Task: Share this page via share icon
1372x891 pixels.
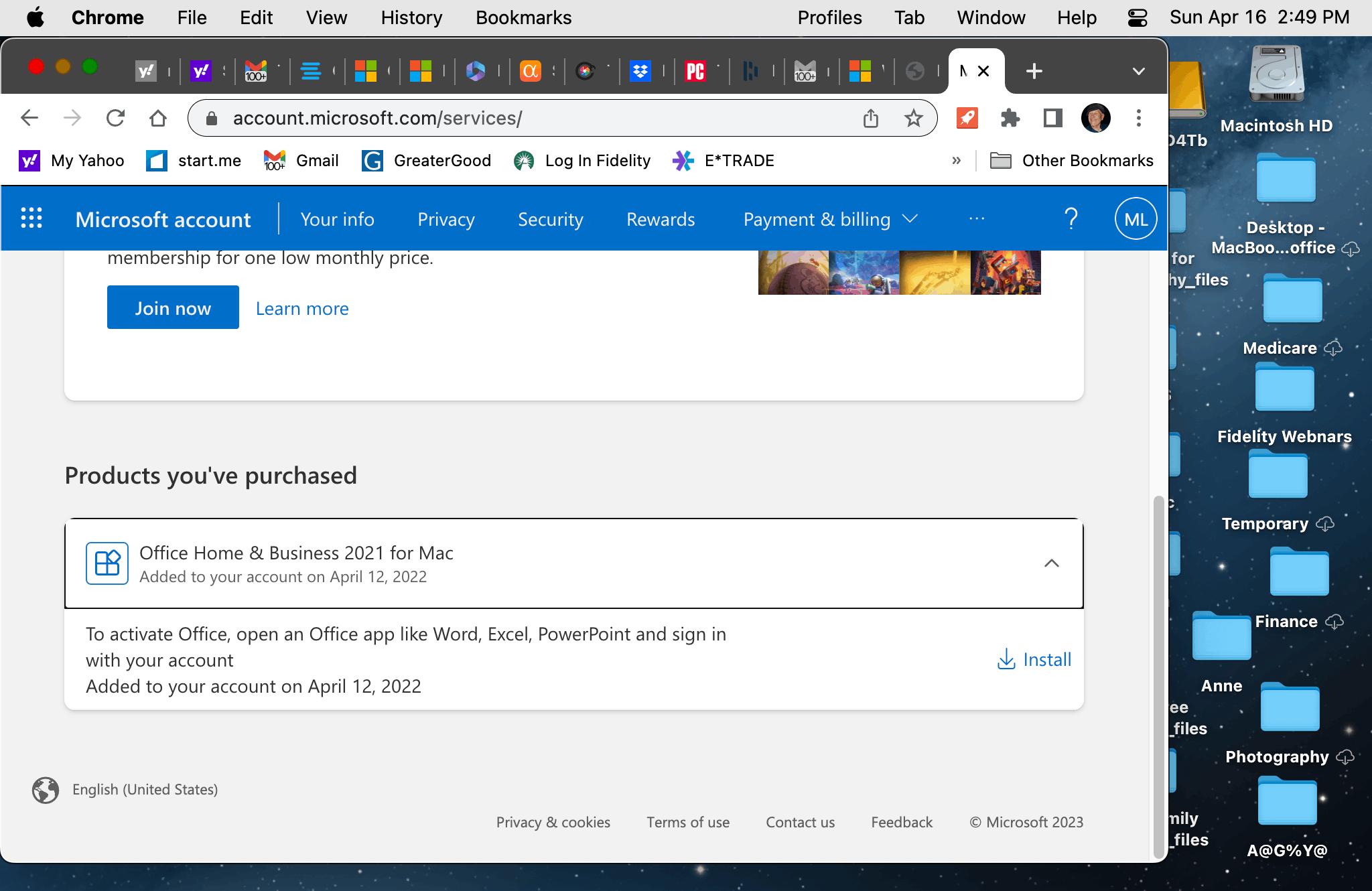Action: (x=870, y=119)
